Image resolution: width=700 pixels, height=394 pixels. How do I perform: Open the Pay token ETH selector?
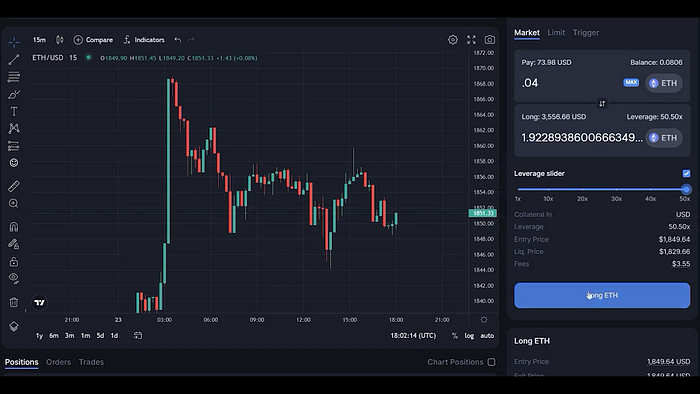coord(663,83)
